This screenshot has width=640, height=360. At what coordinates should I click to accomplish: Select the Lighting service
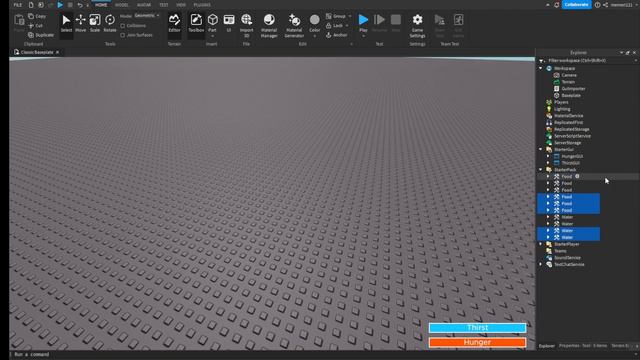[x=562, y=109]
